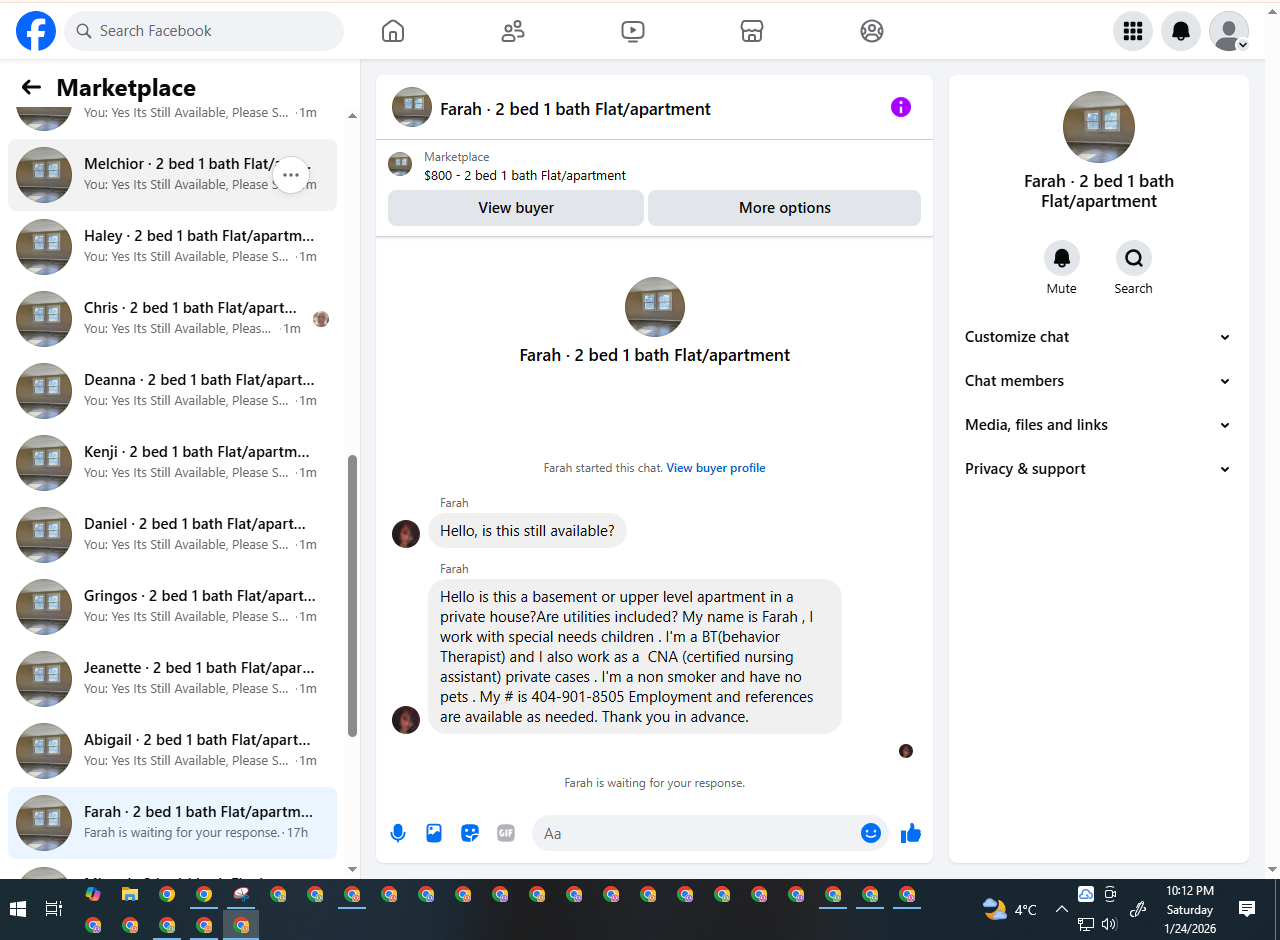Click the taskbar clock showing 10:12 PM

point(1190,909)
